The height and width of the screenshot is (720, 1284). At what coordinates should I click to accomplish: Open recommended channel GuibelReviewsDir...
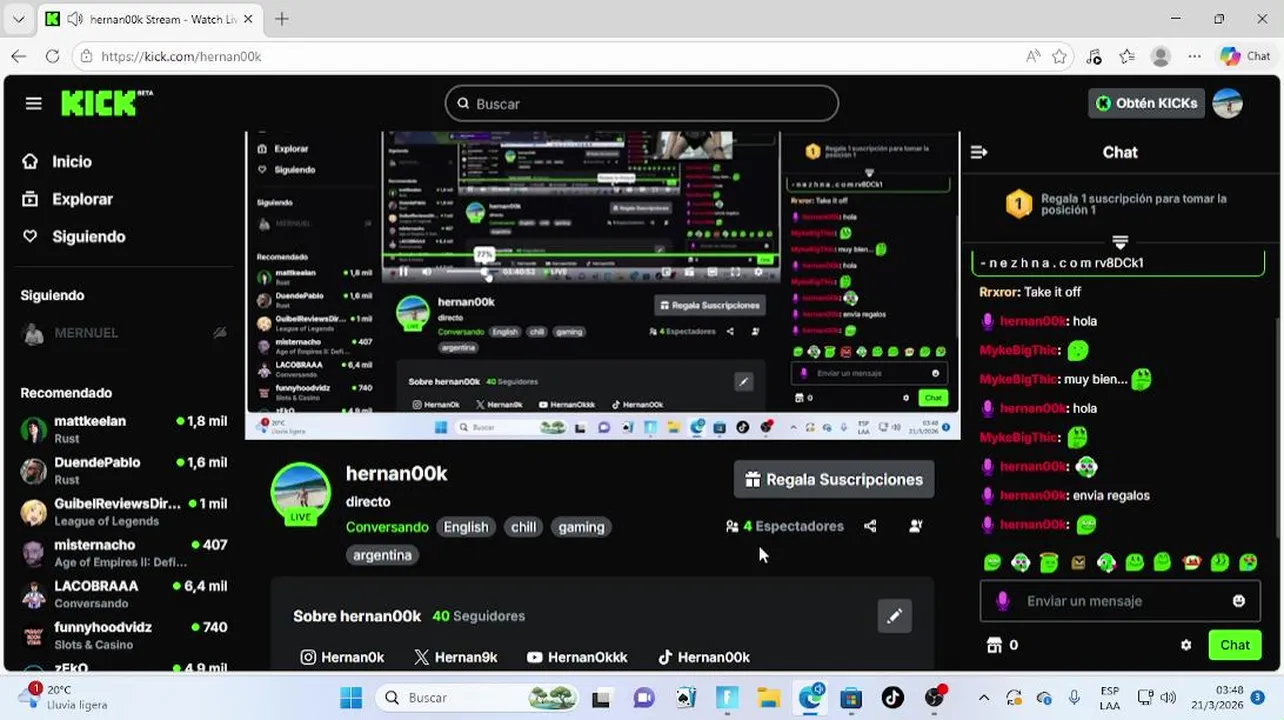point(124,511)
